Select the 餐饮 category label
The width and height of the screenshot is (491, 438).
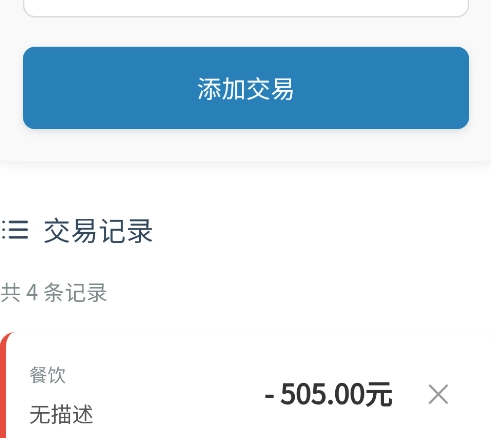47,375
